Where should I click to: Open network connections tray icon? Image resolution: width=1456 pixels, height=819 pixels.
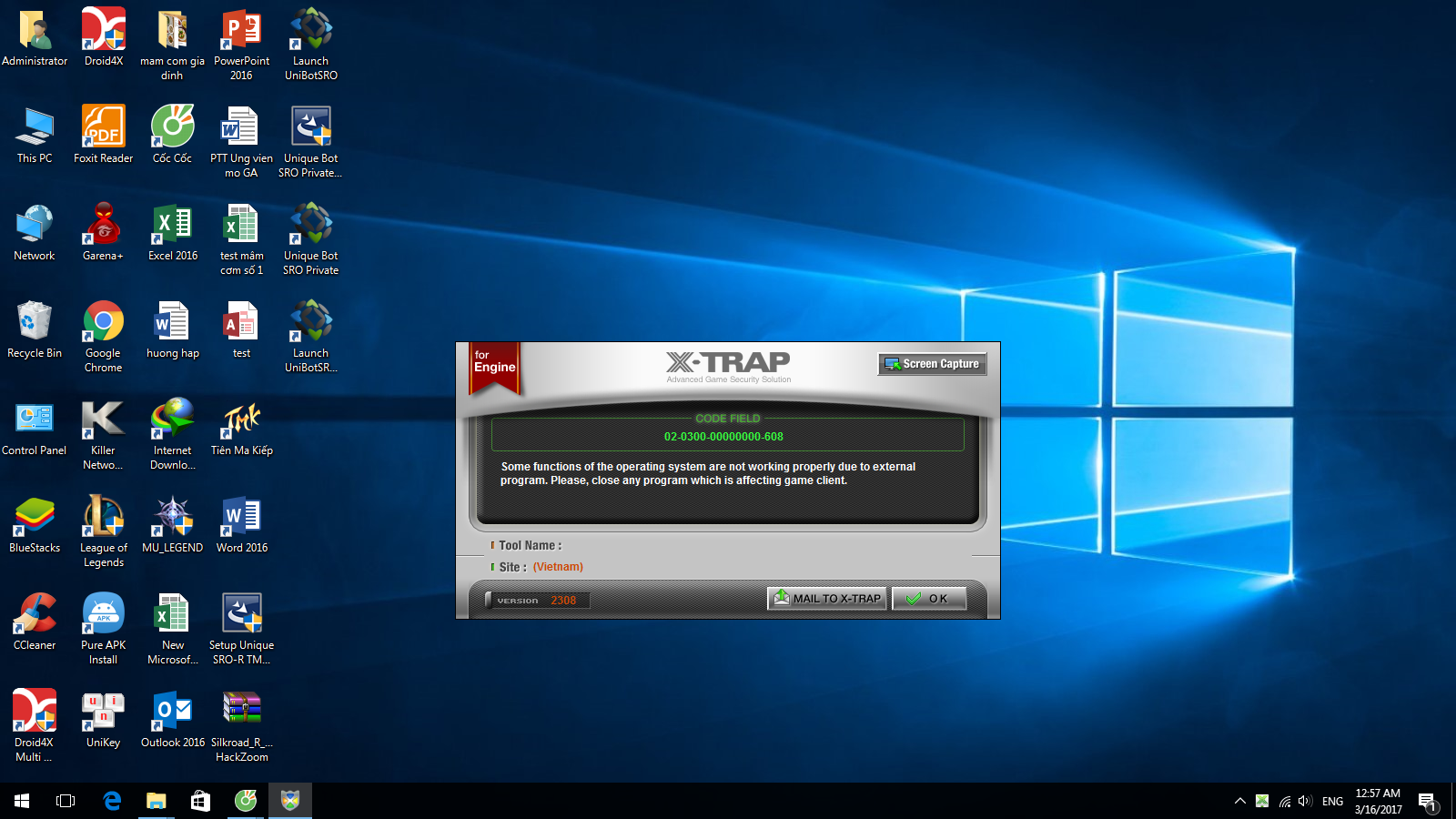coord(1285,801)
